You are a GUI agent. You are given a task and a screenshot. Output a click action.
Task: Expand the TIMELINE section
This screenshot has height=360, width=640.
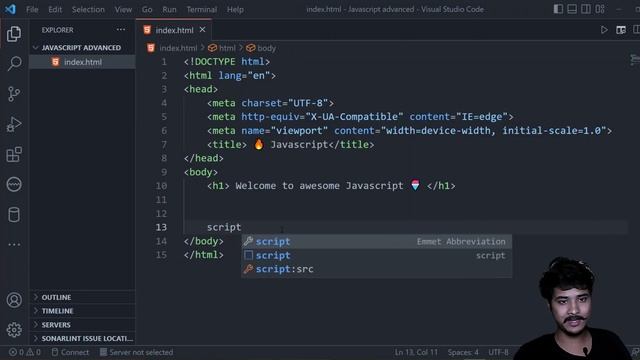(x=82, y=311)
